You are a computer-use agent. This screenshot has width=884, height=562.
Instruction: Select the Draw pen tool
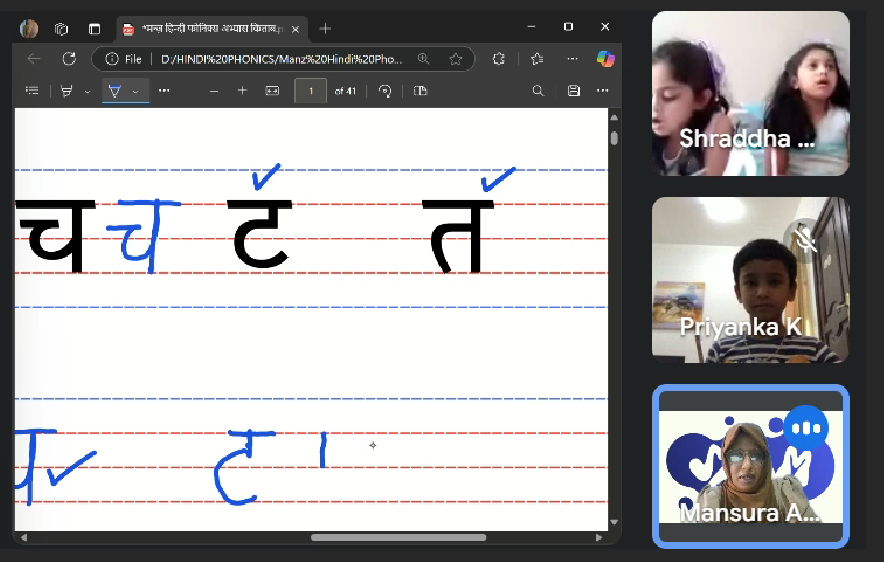coord(114,91)
